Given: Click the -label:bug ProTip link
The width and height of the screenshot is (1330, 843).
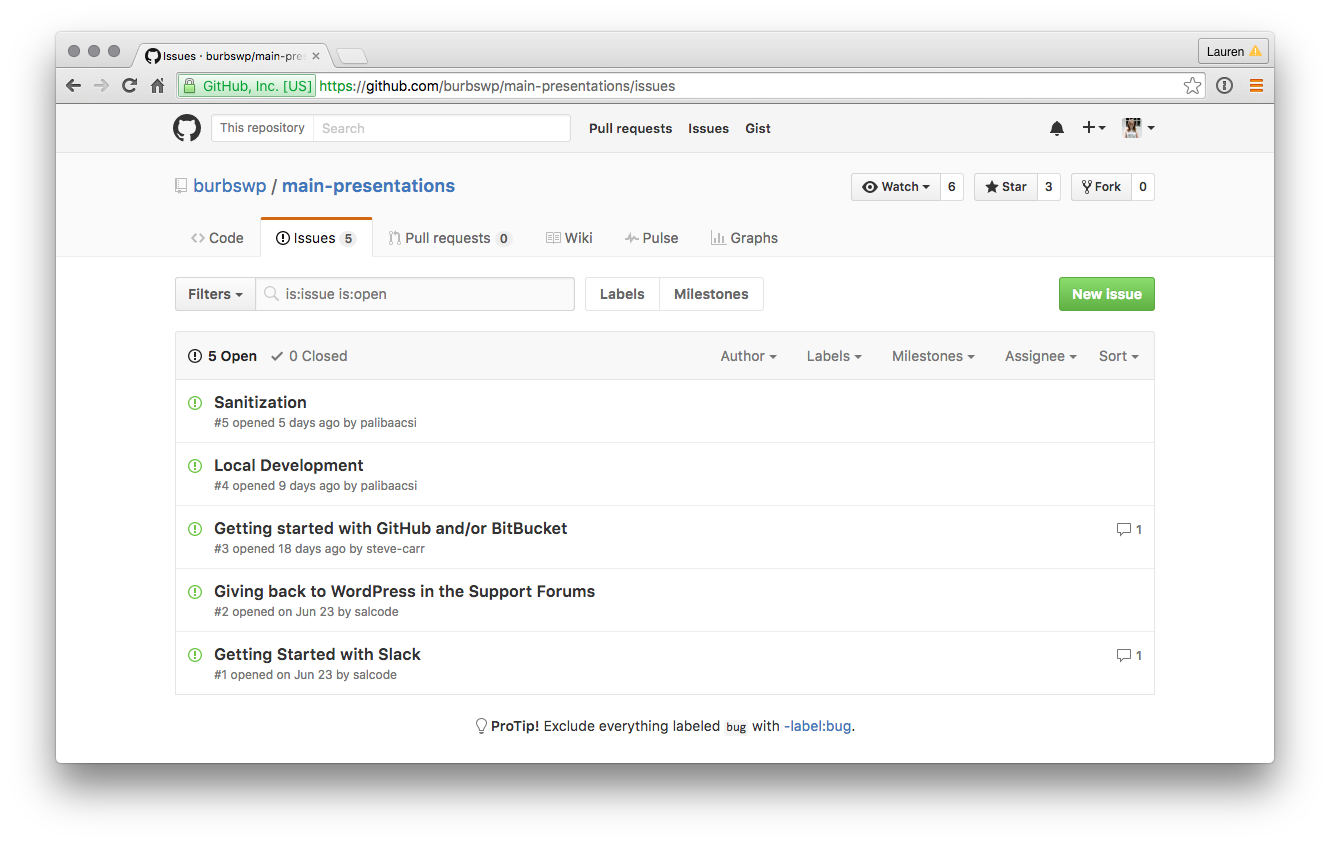Looking at the screenshot, I should [817, 726].
